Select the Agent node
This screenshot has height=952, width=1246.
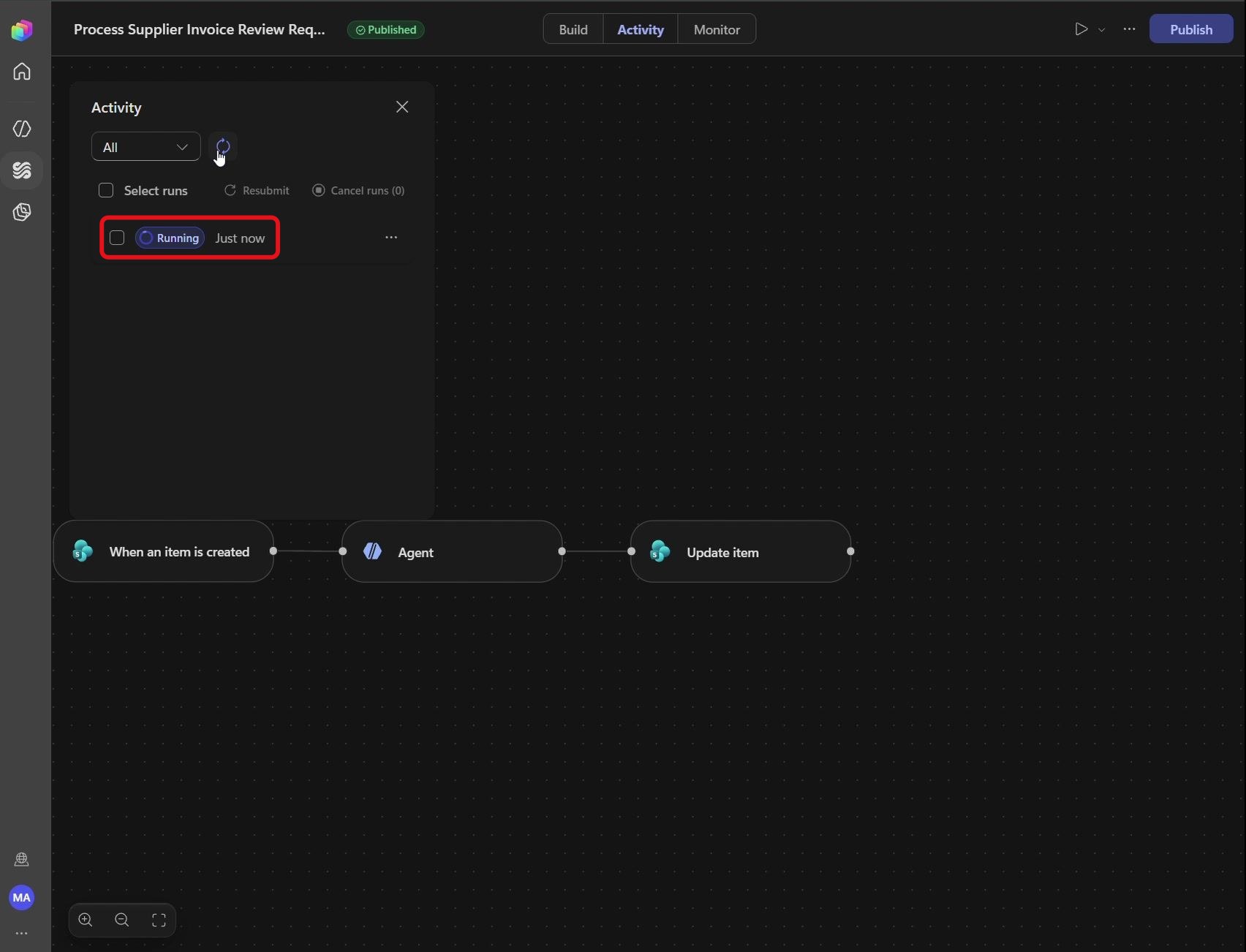tap(452, 551)
